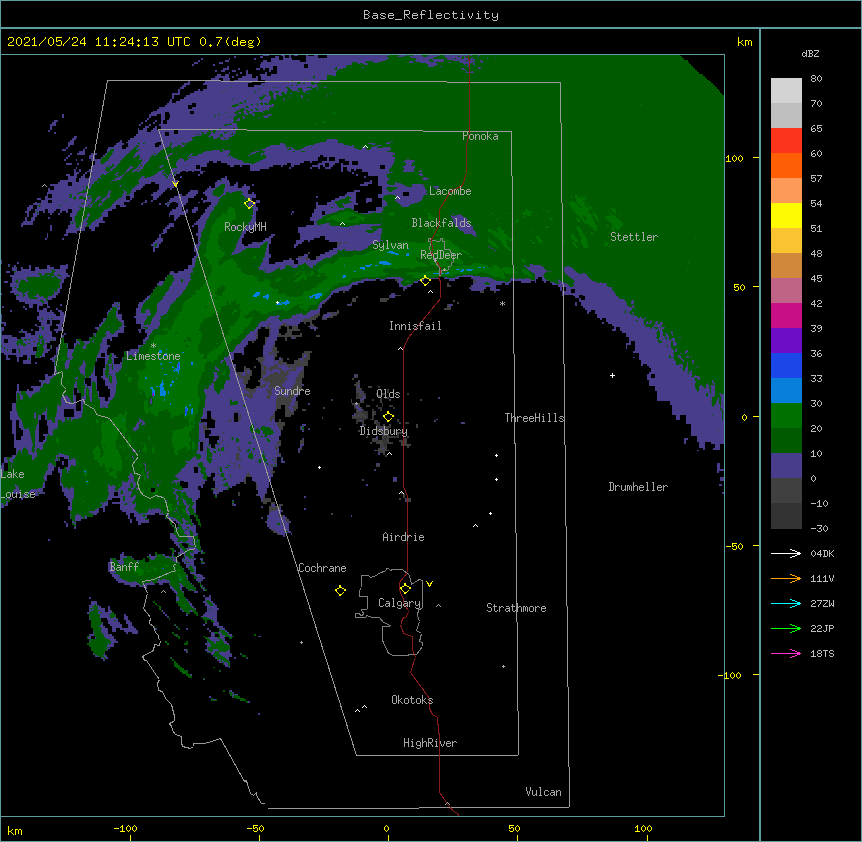Pick the purple 36-39 dBZ legend swatch
Image resolution: width=862 pixels, height=842 pixels.
(x=786, y=341)
